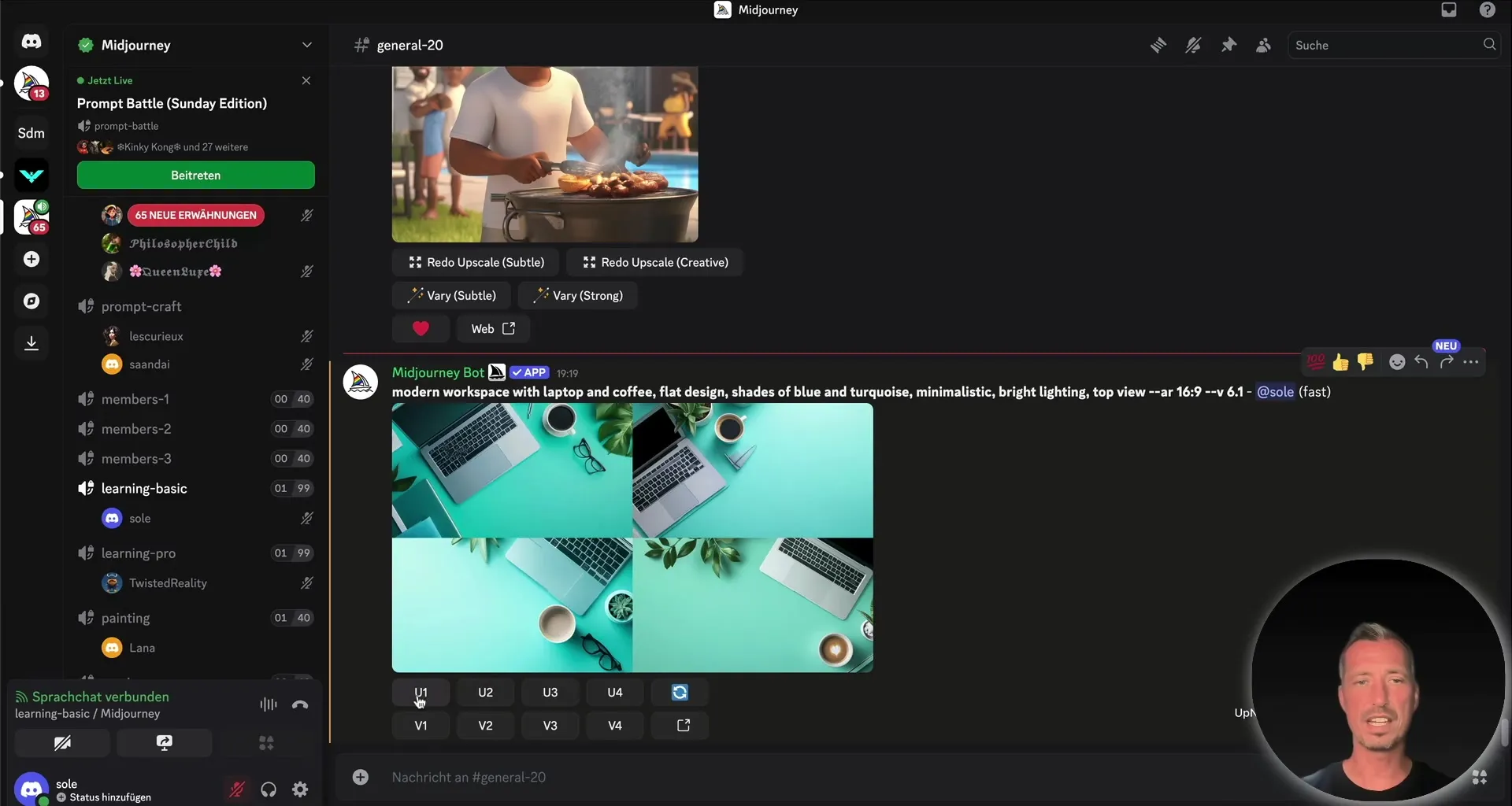Image resolution: width=1512 pixels, height=806 pixels.
Task: React with the 100 emoji
Action: (x=1314, y=361)
